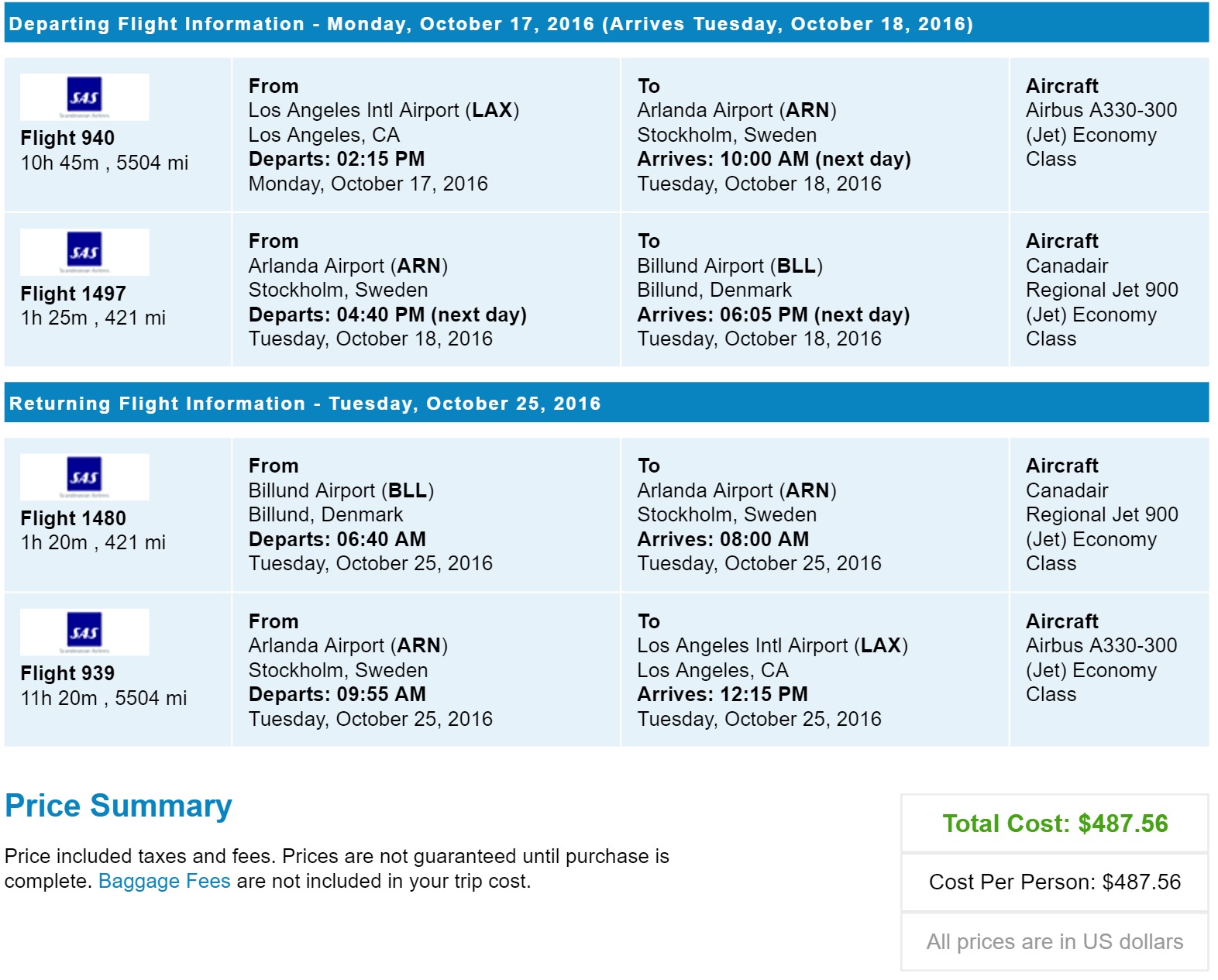1218x980 pixels.
Task: Click Flight 940 number label
Action: 67,138
